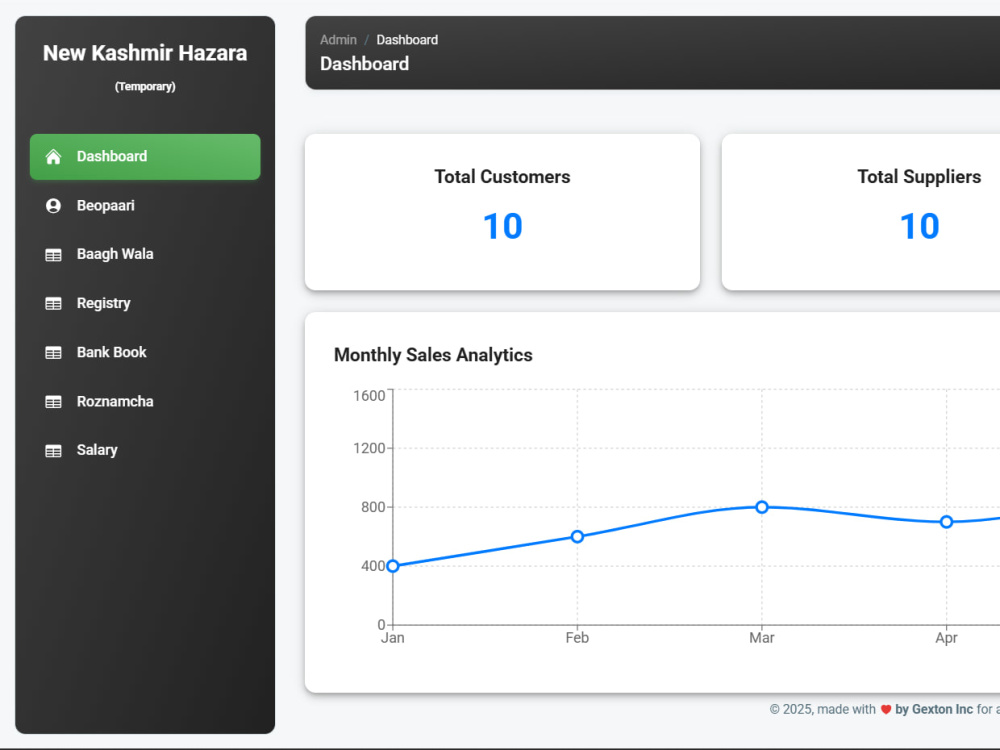Click the customers count value 10

click(x=503, y=226)
